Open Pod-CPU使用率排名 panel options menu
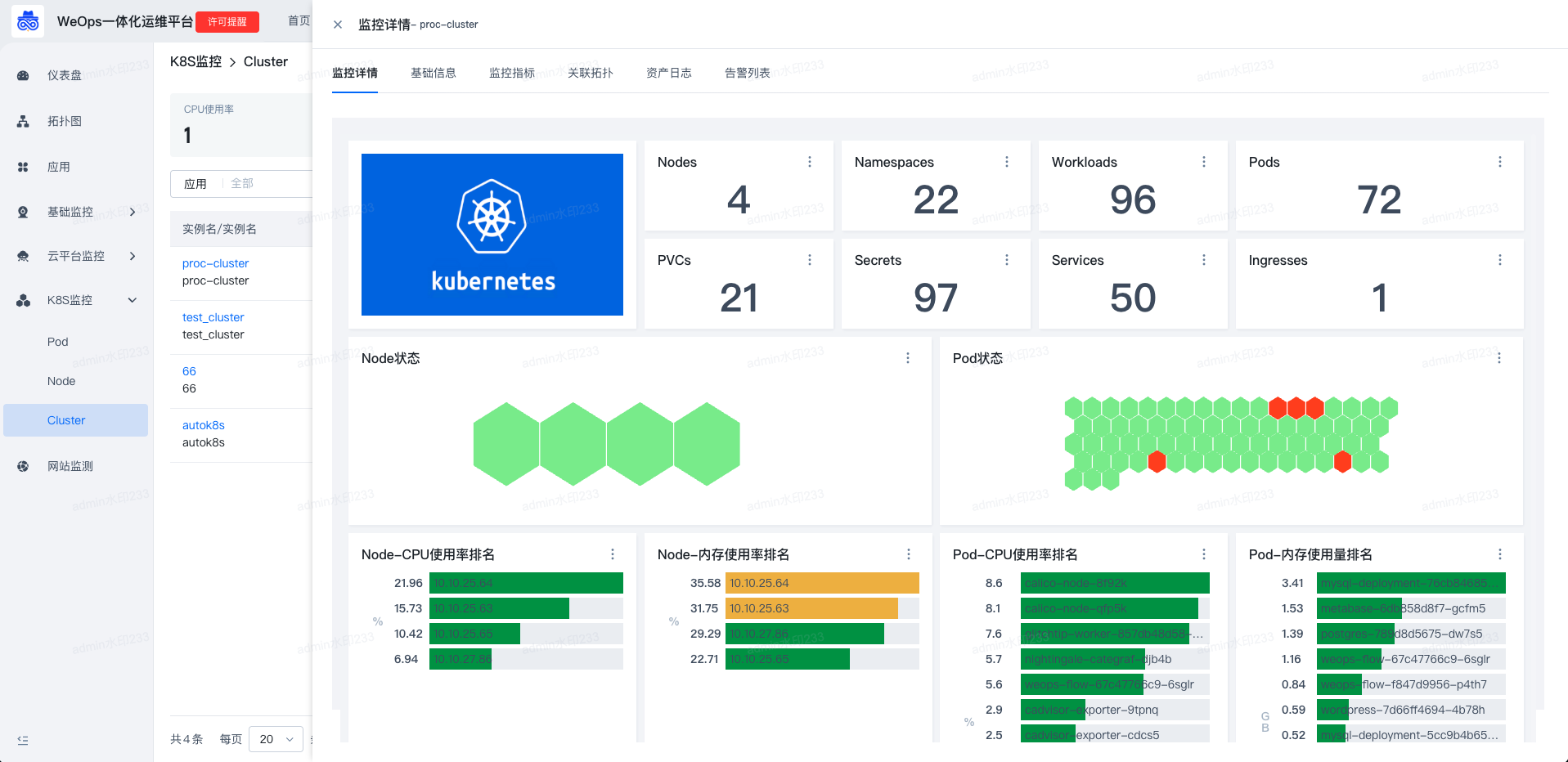The image size is (1568, 762). (1203, 554)
